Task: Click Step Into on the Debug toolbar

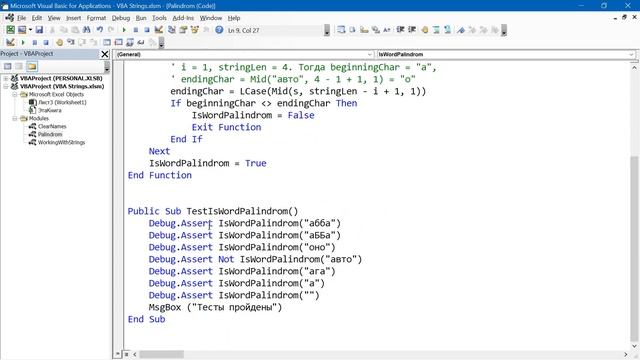Action: (x=71, y=42)
